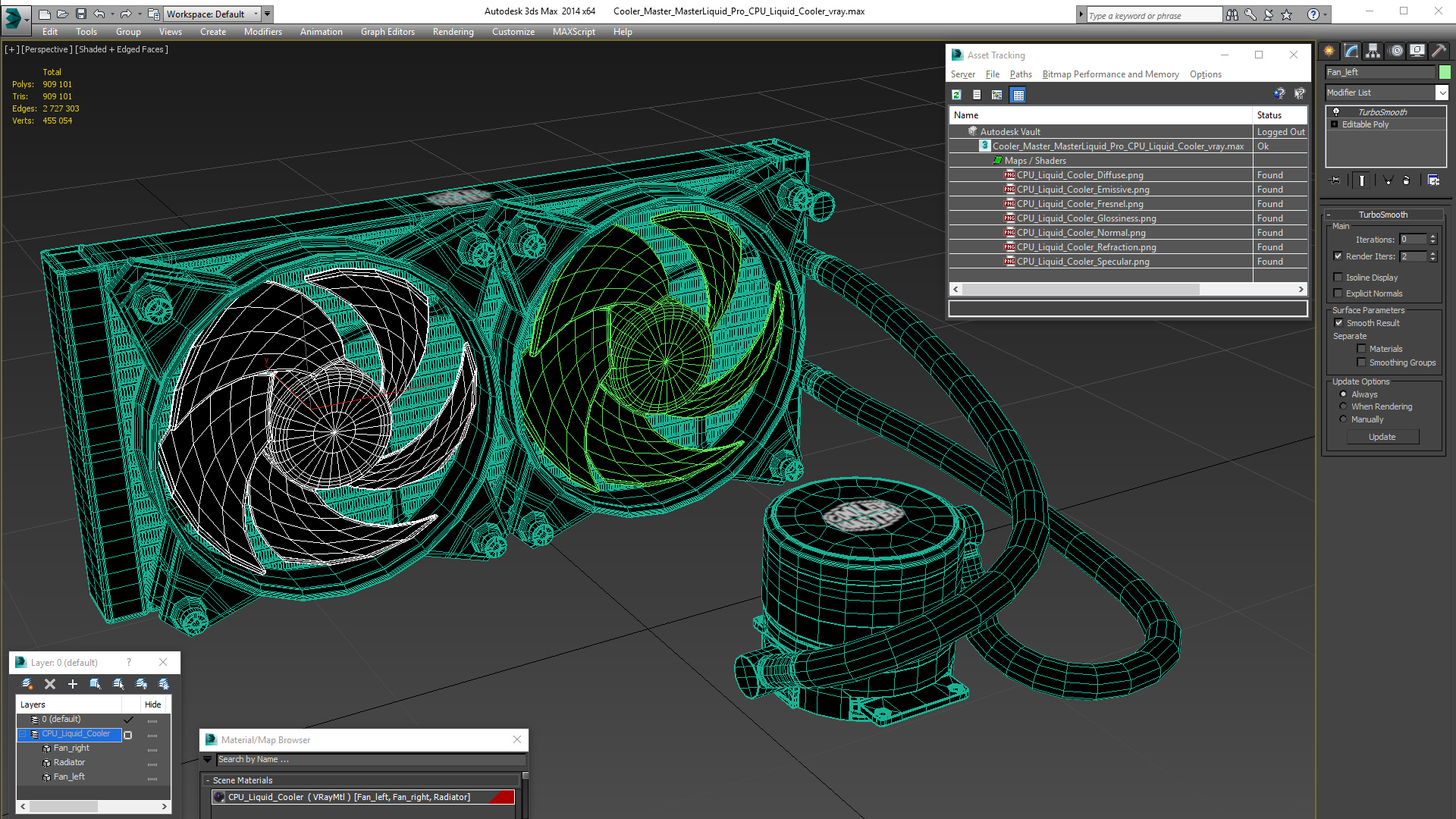This screenshot has width=1456, height=819.
Task: Click the binoculars search icon in title bar
Action: pos(1232,14)
